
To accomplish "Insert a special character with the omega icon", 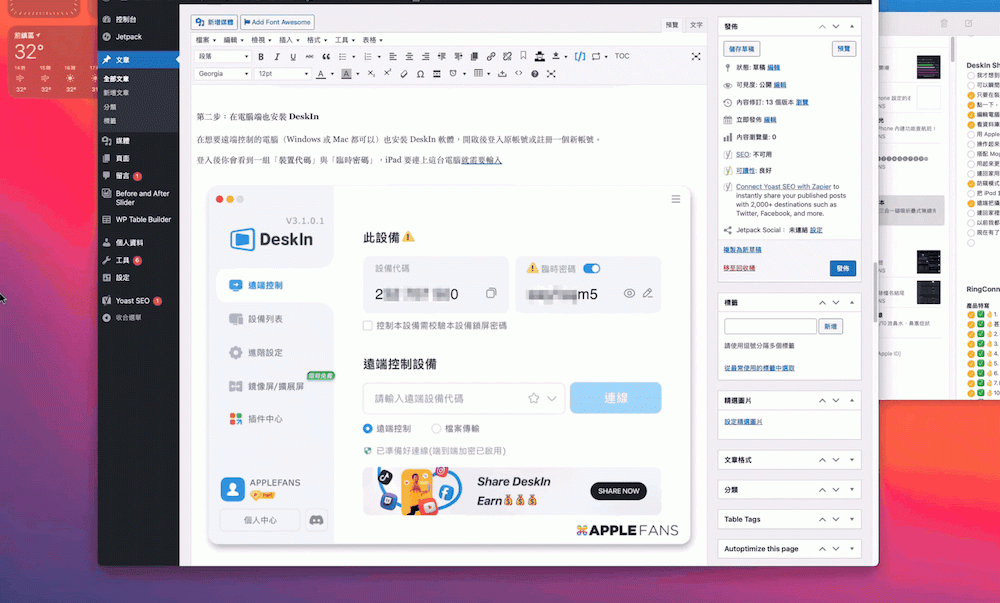I will click(421, 74).
